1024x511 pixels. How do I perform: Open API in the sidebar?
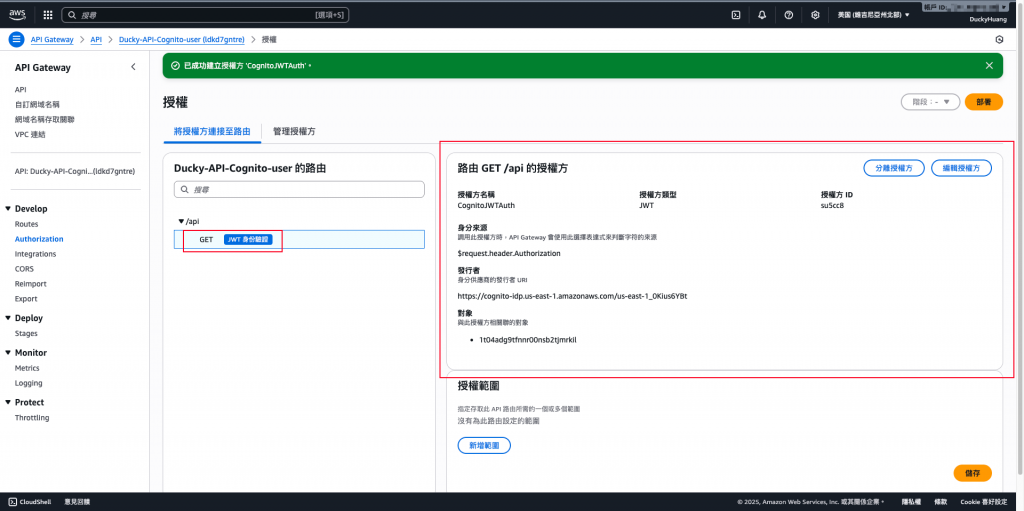(20, 90)
